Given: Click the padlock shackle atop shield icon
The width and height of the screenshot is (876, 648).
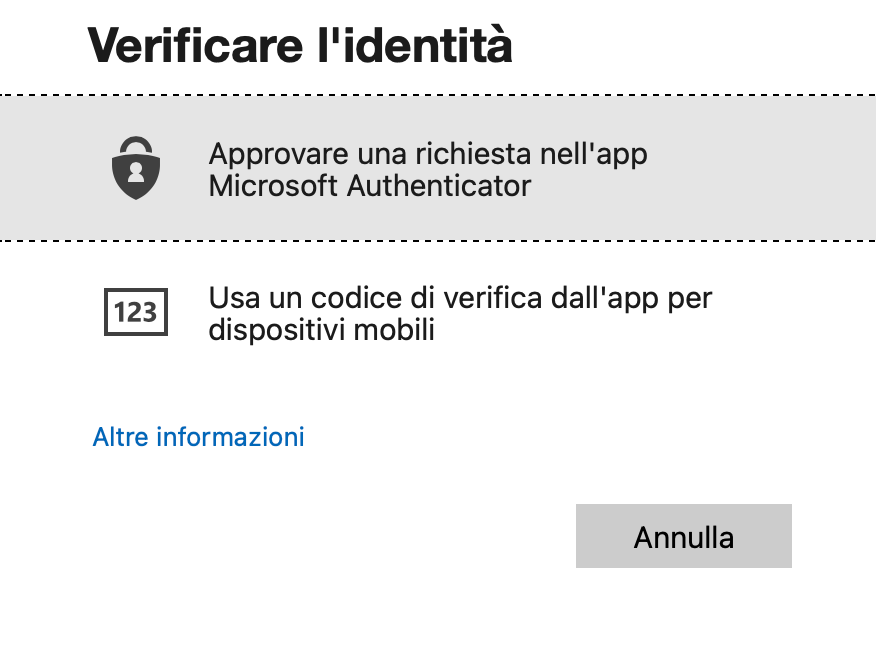Looking at the screenshot, I should point(136,145).
